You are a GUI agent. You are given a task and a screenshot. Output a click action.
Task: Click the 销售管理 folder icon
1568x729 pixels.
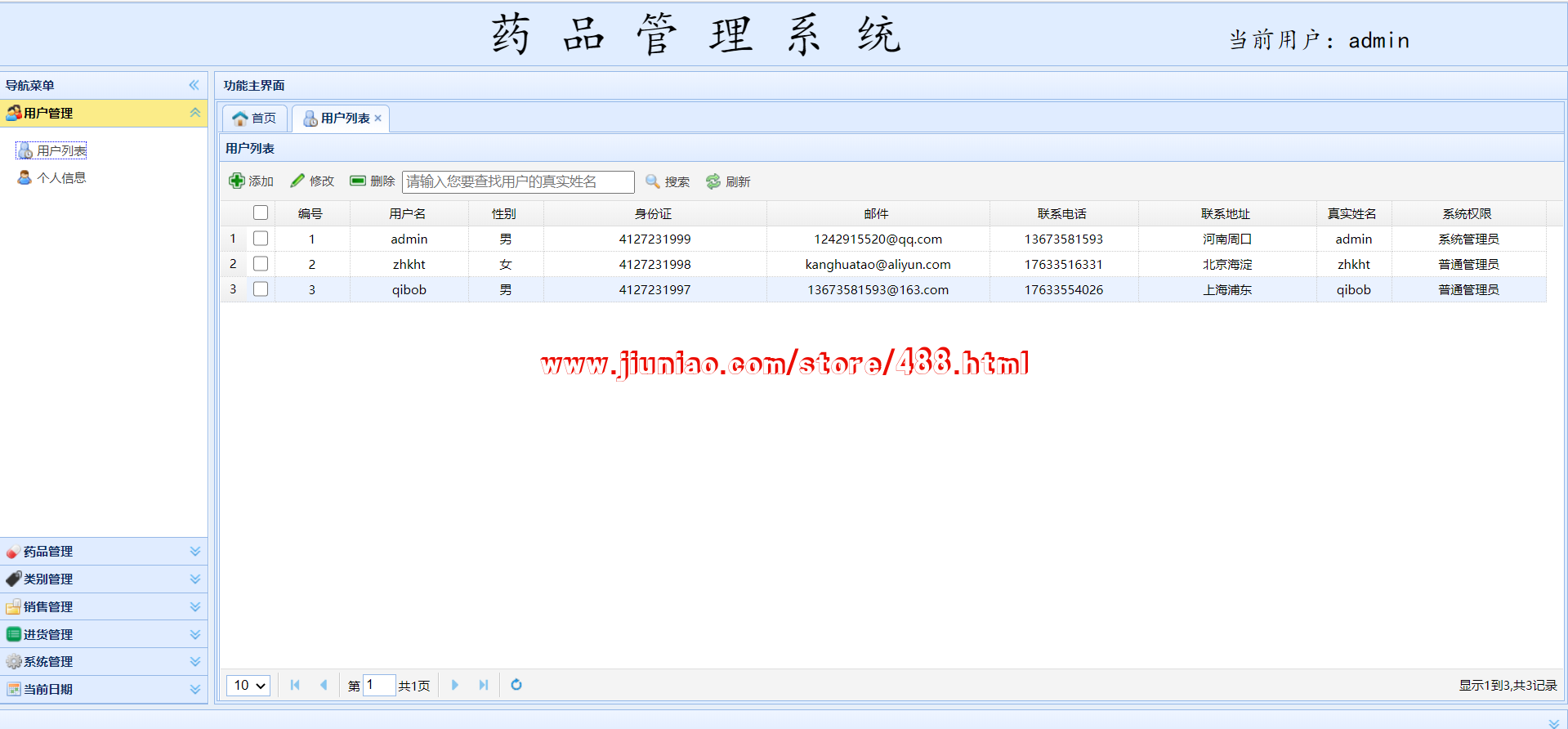tap(14, 606)
